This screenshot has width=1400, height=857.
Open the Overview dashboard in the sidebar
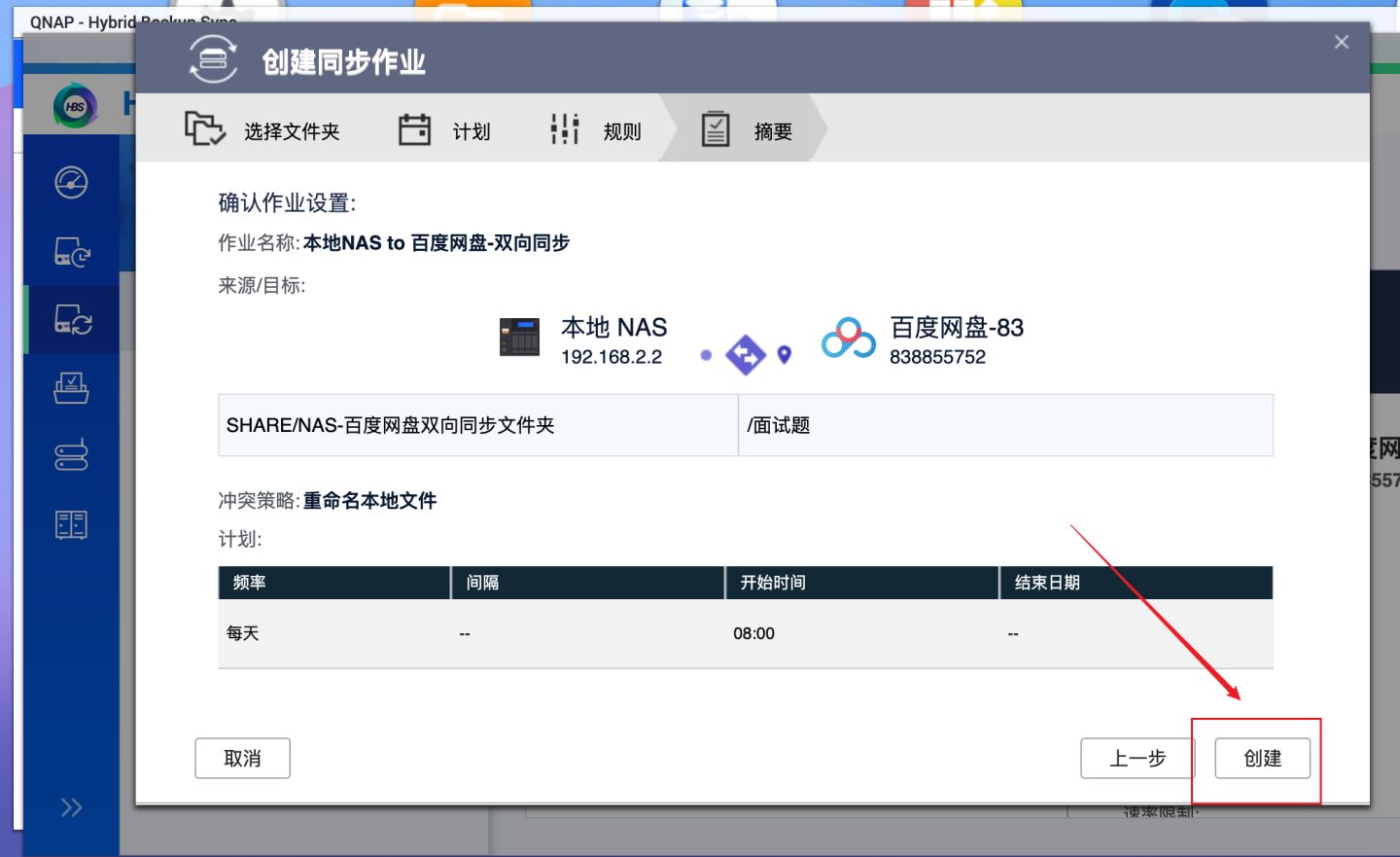(70, 182)
